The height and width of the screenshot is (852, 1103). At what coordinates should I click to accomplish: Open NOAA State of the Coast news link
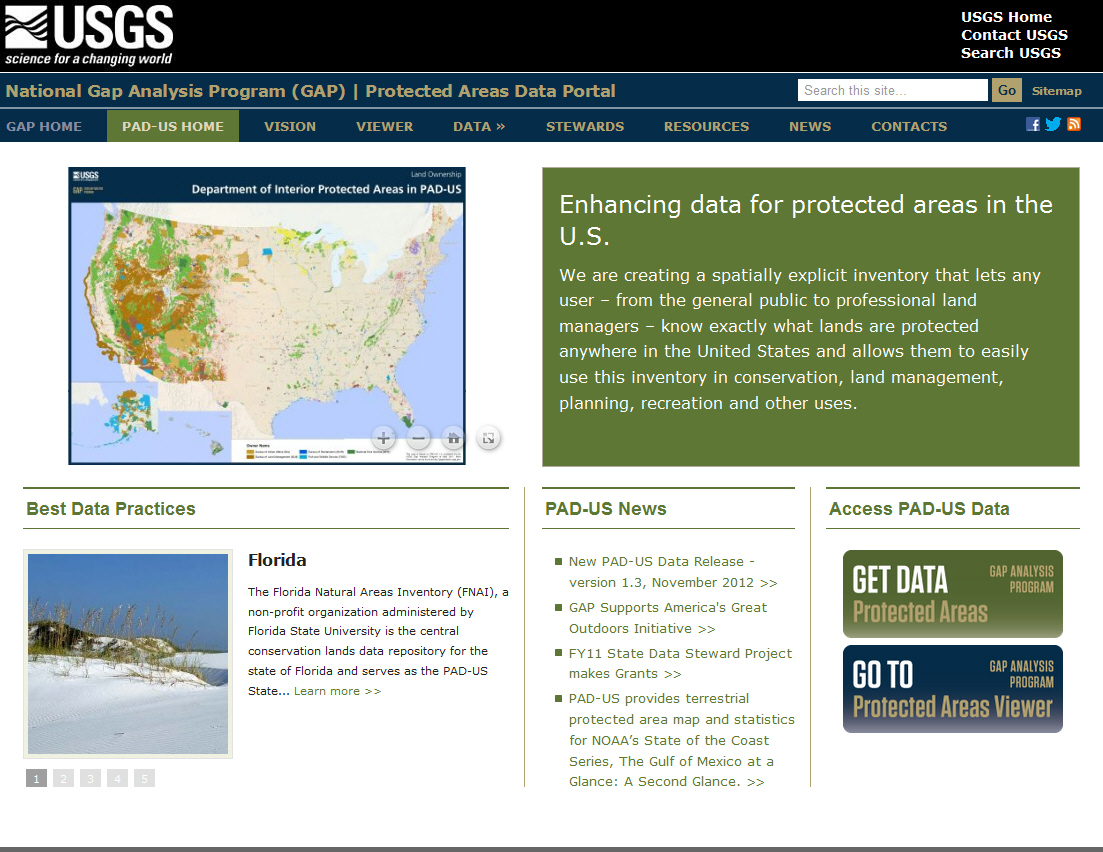coord(682,740)
